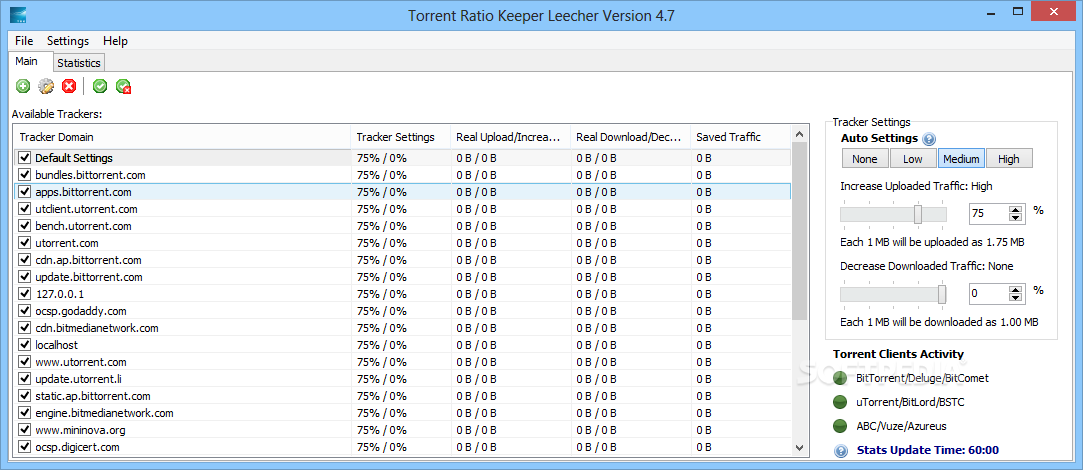Click the download percentage field showing 0
Screen dimensions: 1083x470
pyautogui.click(x=989, y=294)
